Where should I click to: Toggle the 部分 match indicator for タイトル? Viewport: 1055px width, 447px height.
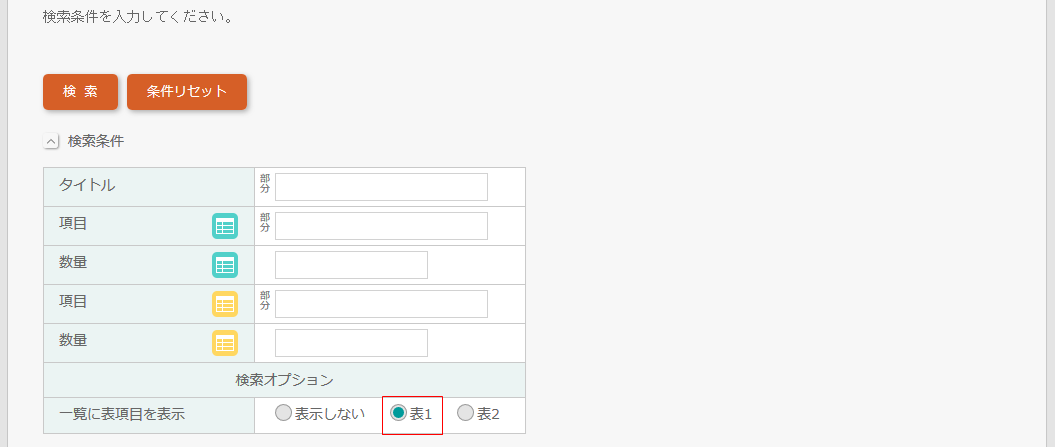pyautogui.click(x=265, y=184)
